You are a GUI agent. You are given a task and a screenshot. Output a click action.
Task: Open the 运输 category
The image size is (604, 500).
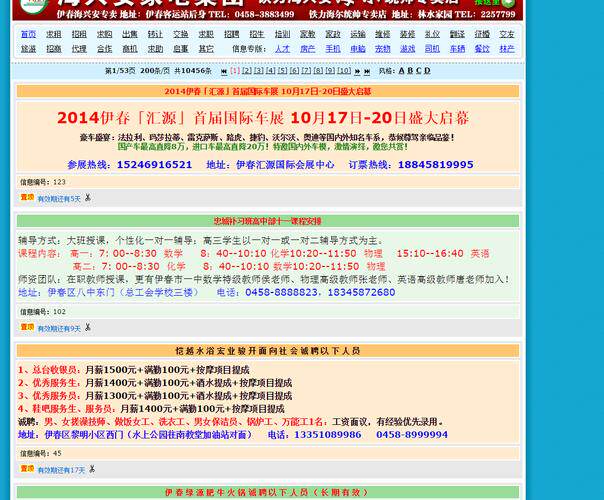click(x=358, y=34)
